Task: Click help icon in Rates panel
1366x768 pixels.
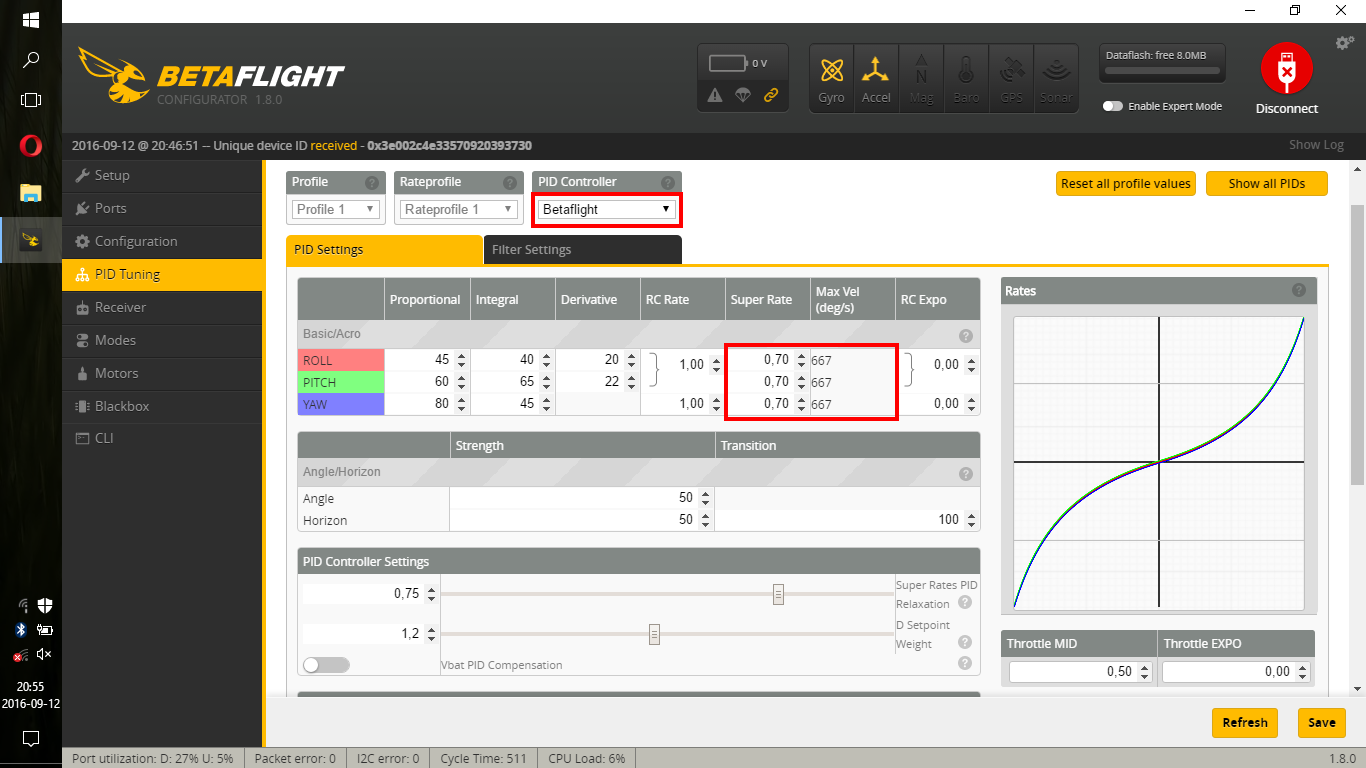Action: pyautogui.click(x=1298, y=290)
